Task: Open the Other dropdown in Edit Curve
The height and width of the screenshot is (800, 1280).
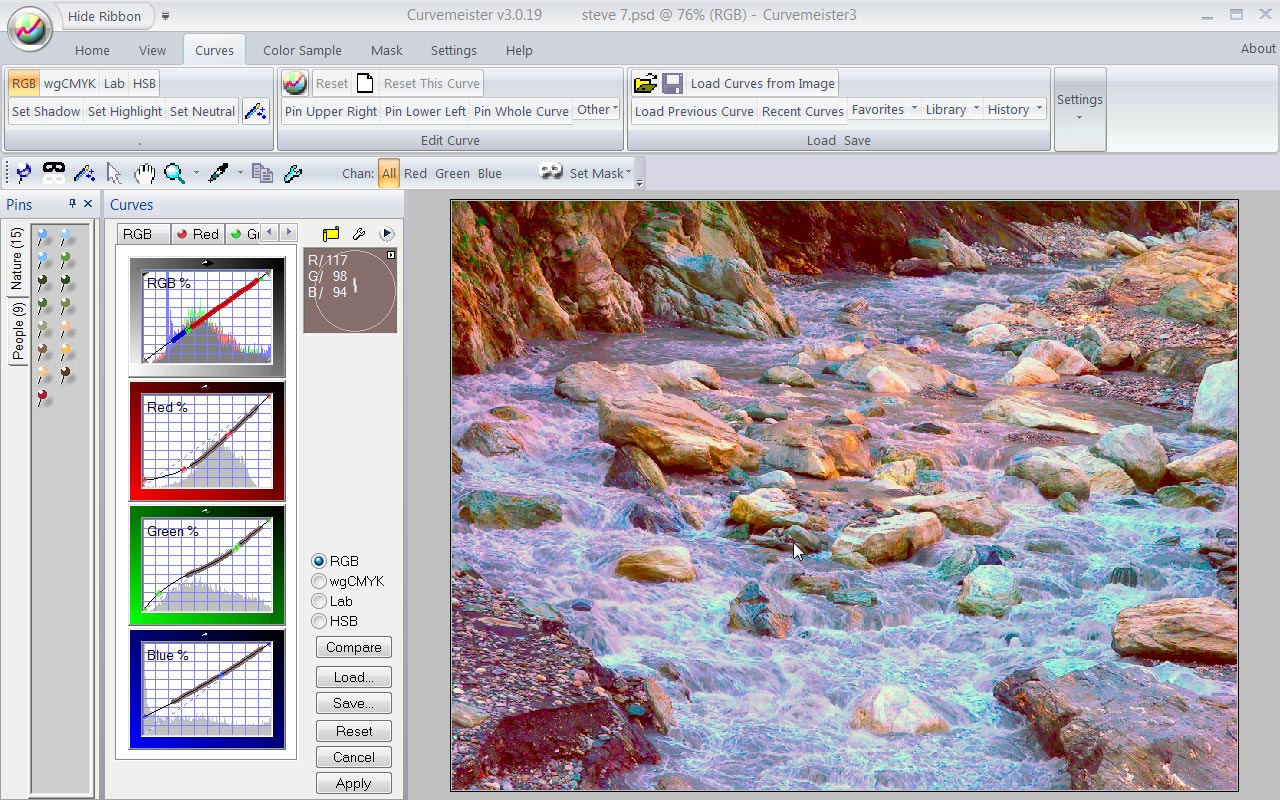Action: pos(597,110)
